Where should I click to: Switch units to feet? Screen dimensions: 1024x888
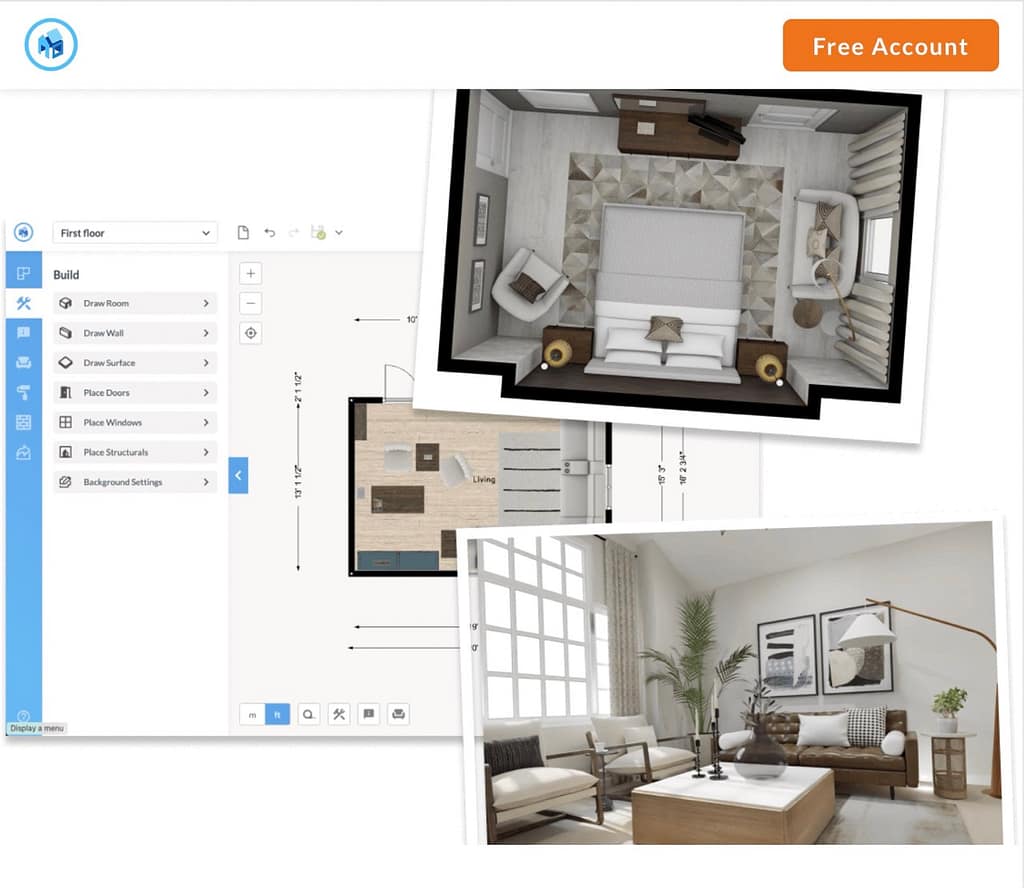277,714
